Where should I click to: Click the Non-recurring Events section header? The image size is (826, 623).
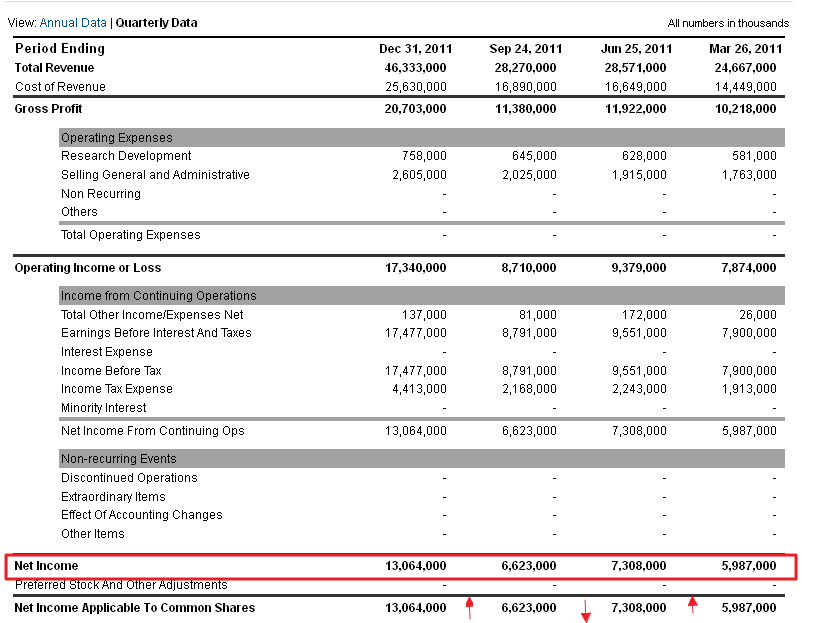pyautogui.click(x=118, y=459)
